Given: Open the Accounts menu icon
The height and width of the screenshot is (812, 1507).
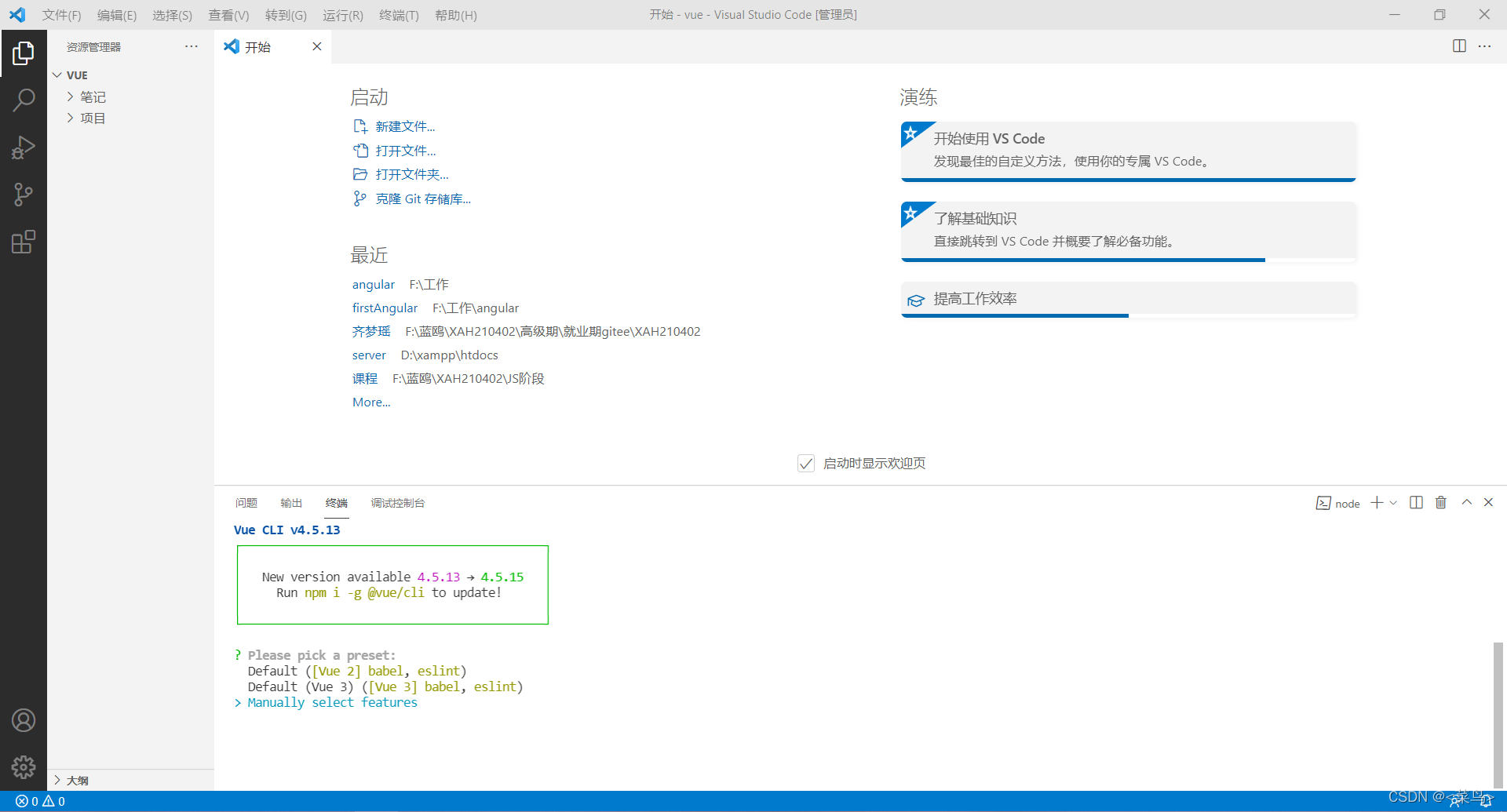Looking at the screenshot, I should pyautogui.click(x=24, y=720).
